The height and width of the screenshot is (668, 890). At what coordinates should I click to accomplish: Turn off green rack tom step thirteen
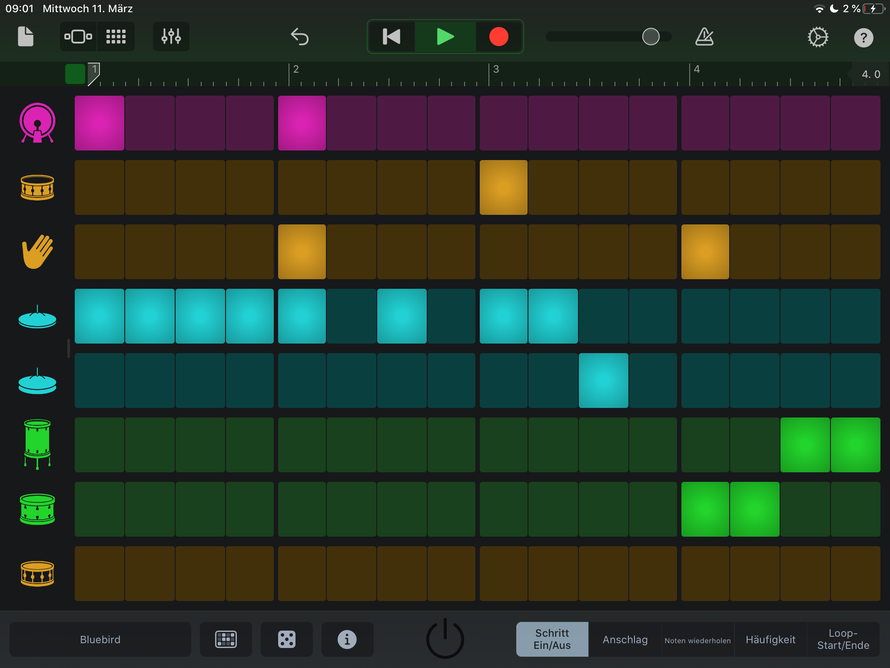[x=705, y=509]
